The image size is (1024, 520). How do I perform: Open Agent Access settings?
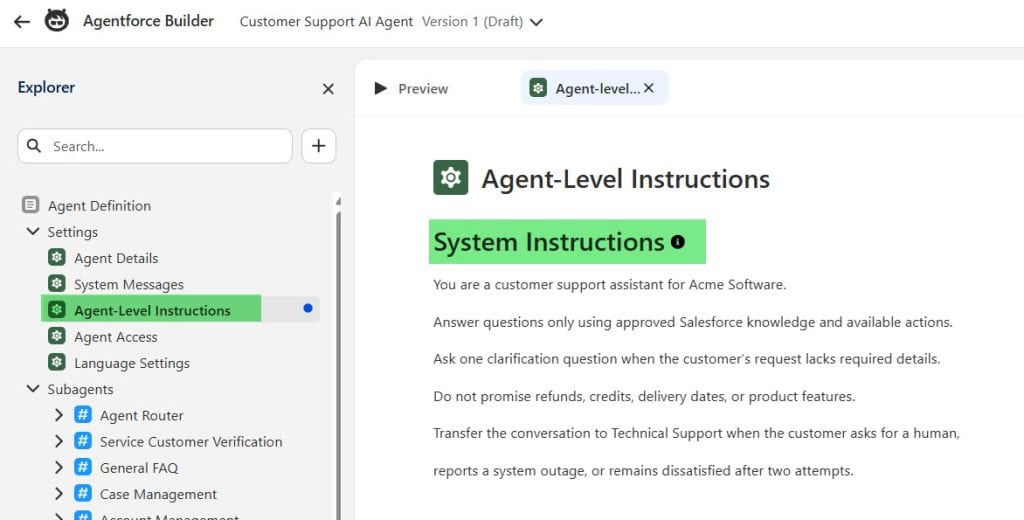[116, 337]
